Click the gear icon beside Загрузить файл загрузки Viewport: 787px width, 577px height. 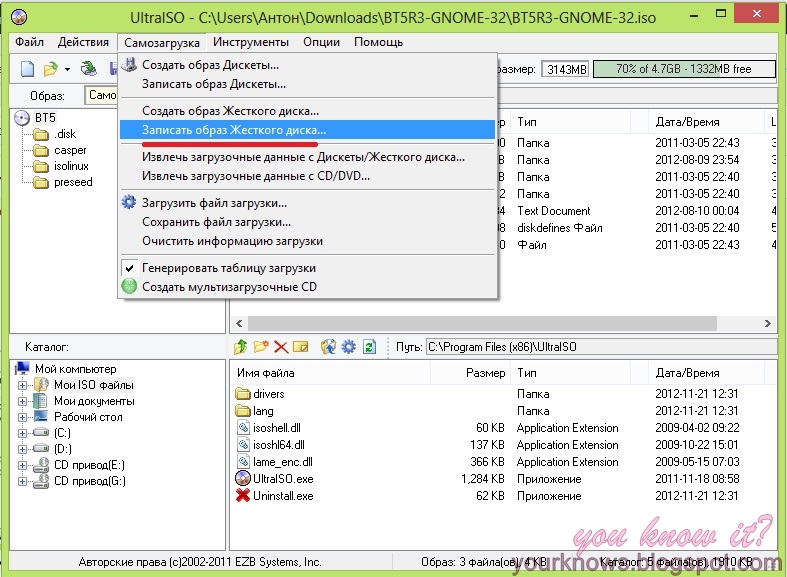pos(129,202)
